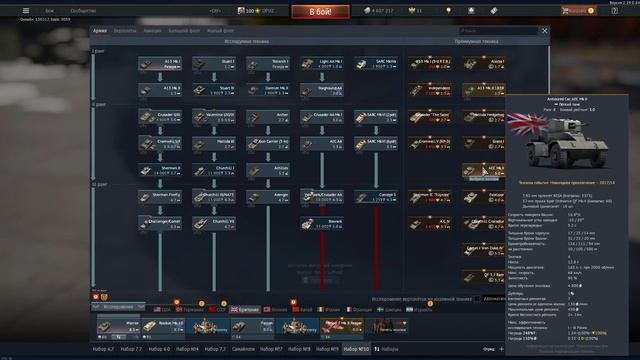This screenshot has width=640, height=360.
Task: Select Sherman II tank
Action: click(160, 170)
